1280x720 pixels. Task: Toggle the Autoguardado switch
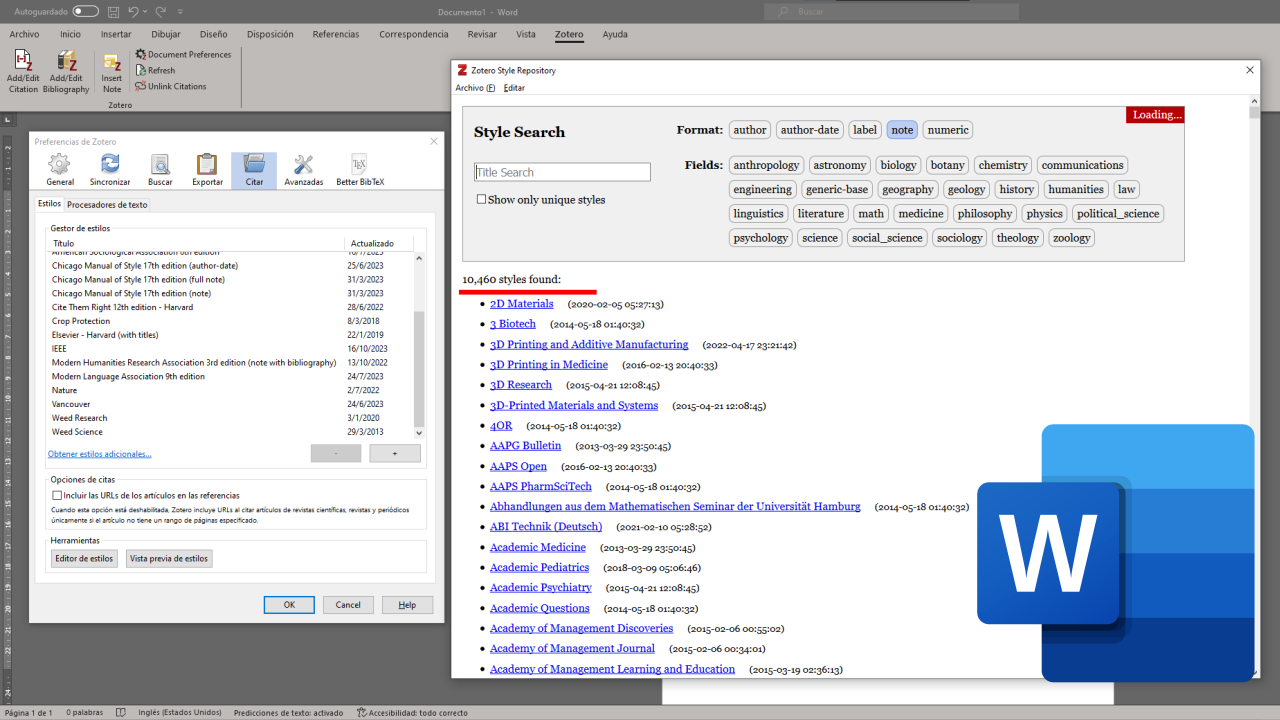pos(86,11)
